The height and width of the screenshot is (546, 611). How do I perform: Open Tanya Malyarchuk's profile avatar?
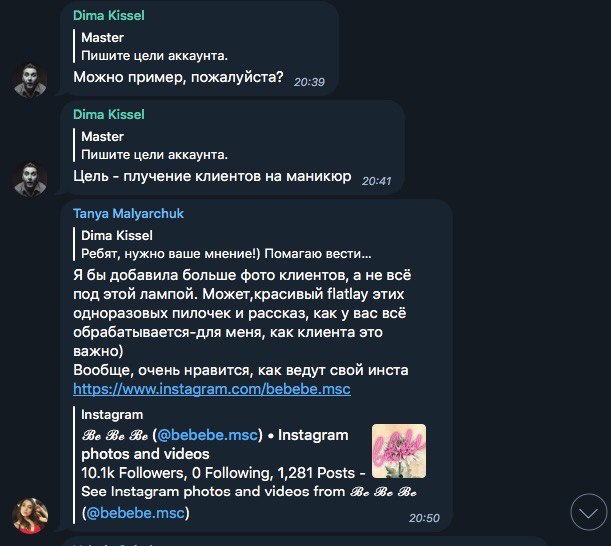[x=30, y=515]
